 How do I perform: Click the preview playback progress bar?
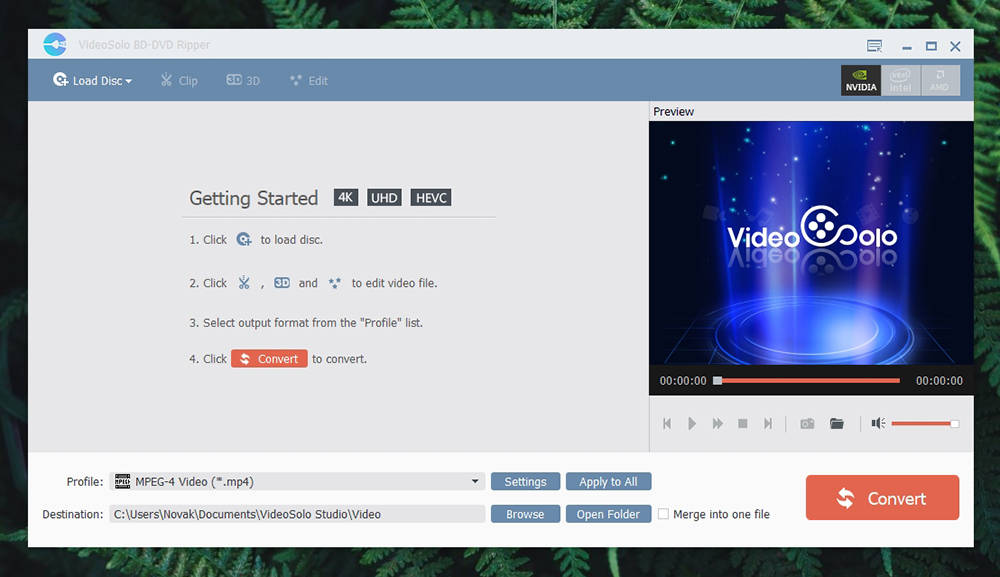[x=807, y=381]
